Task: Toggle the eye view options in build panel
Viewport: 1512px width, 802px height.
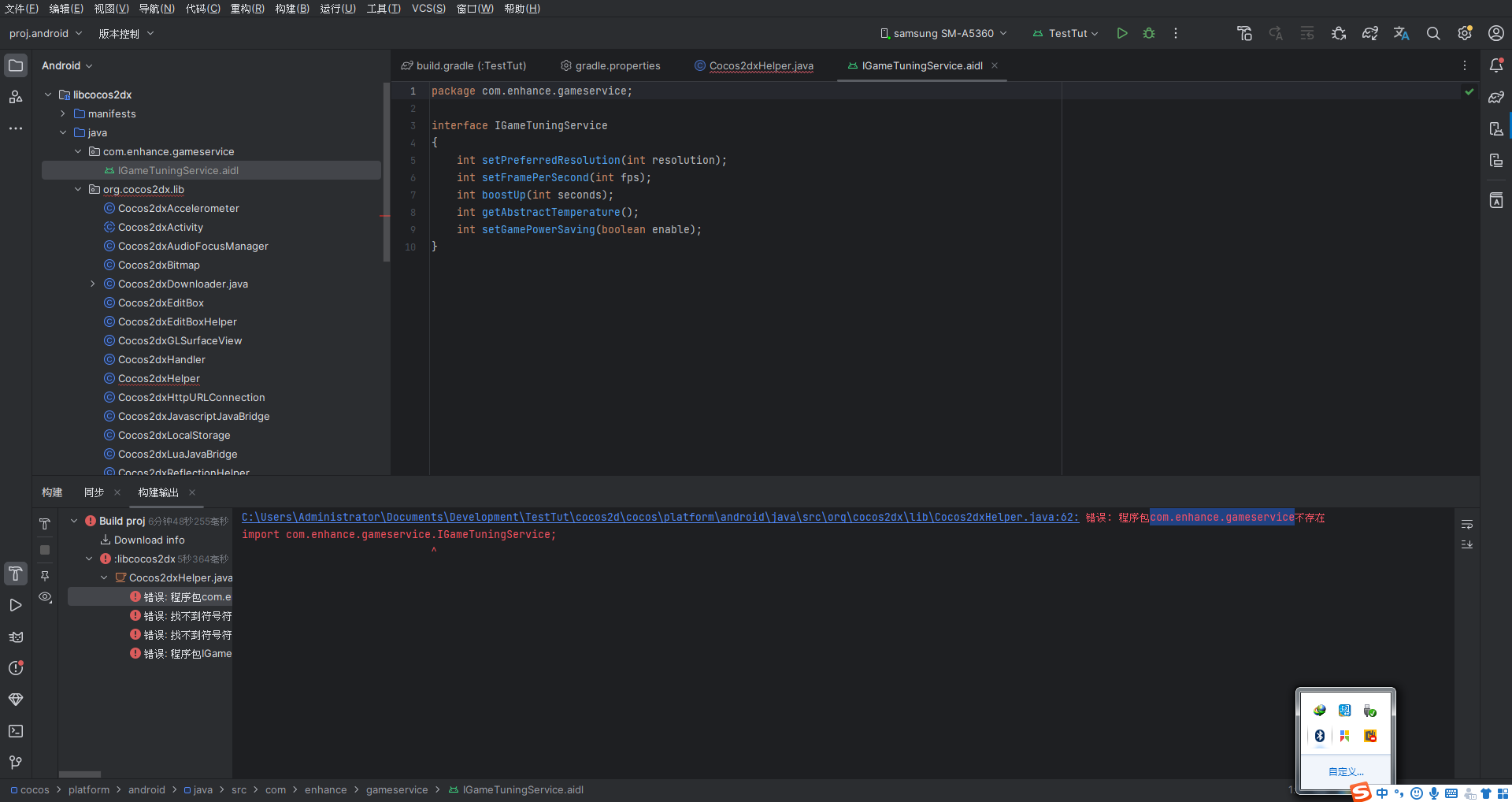Action: point(46,597)
